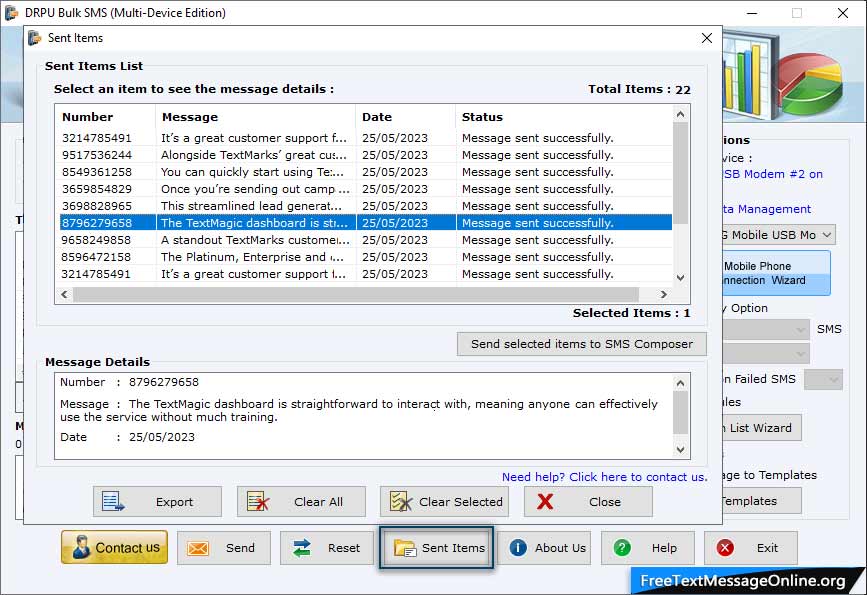Click the Send envelope icon
This screenshot has width=867, height=595.
197,548
